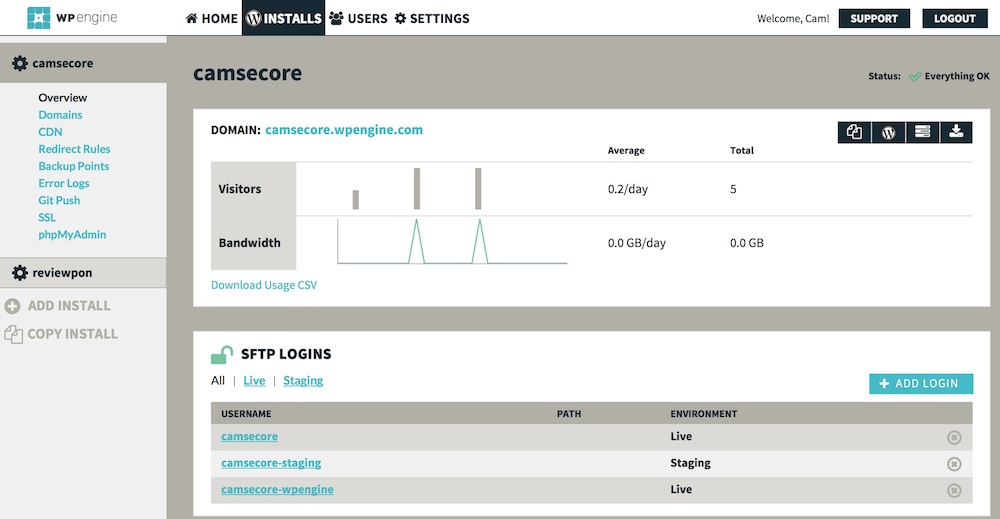Select the camsecore install in sidebar
The width and height of the screenshot is (1000, 519).
[83, 63]
